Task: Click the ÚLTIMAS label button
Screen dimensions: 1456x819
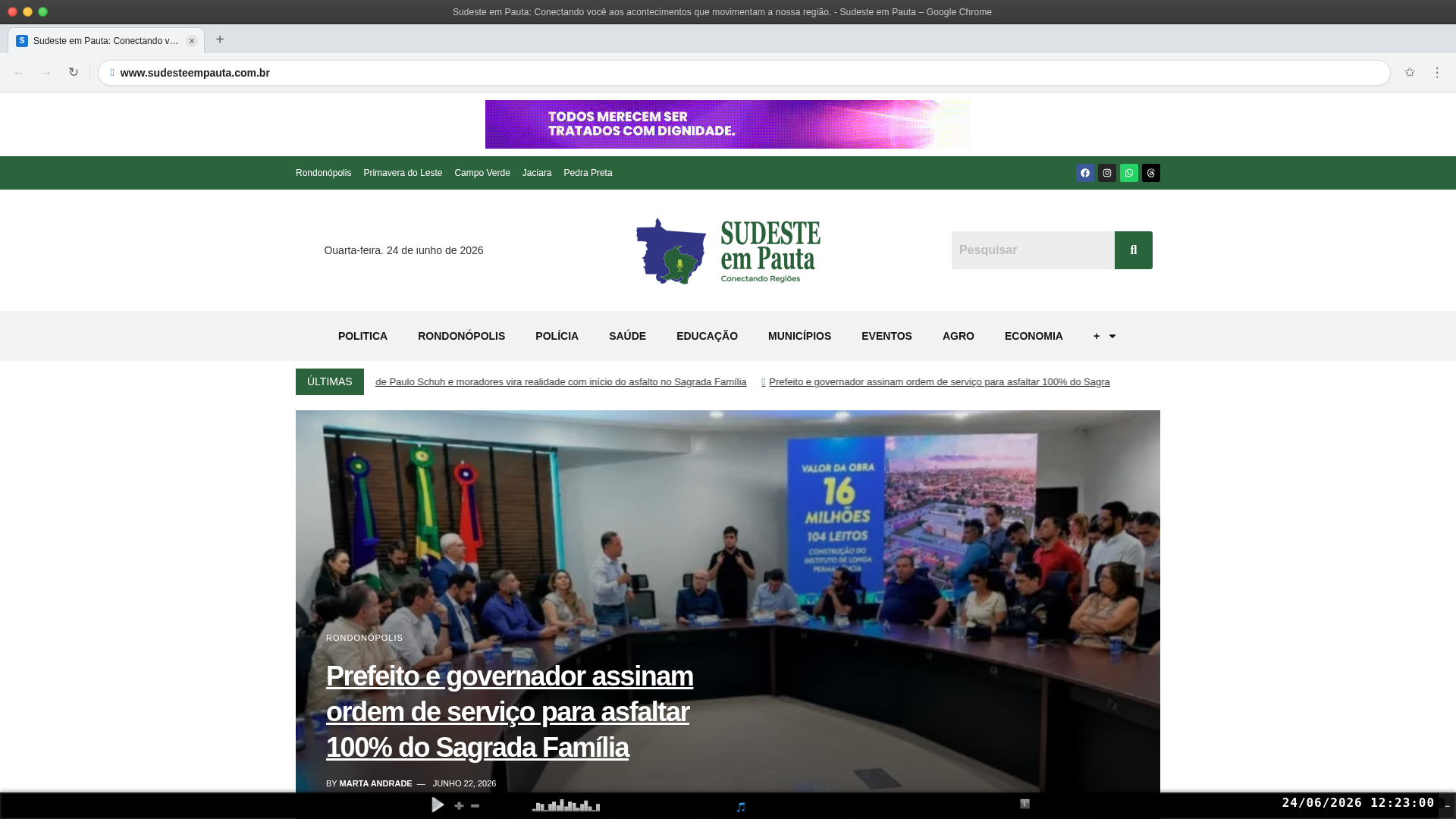Action: [330, 382]
